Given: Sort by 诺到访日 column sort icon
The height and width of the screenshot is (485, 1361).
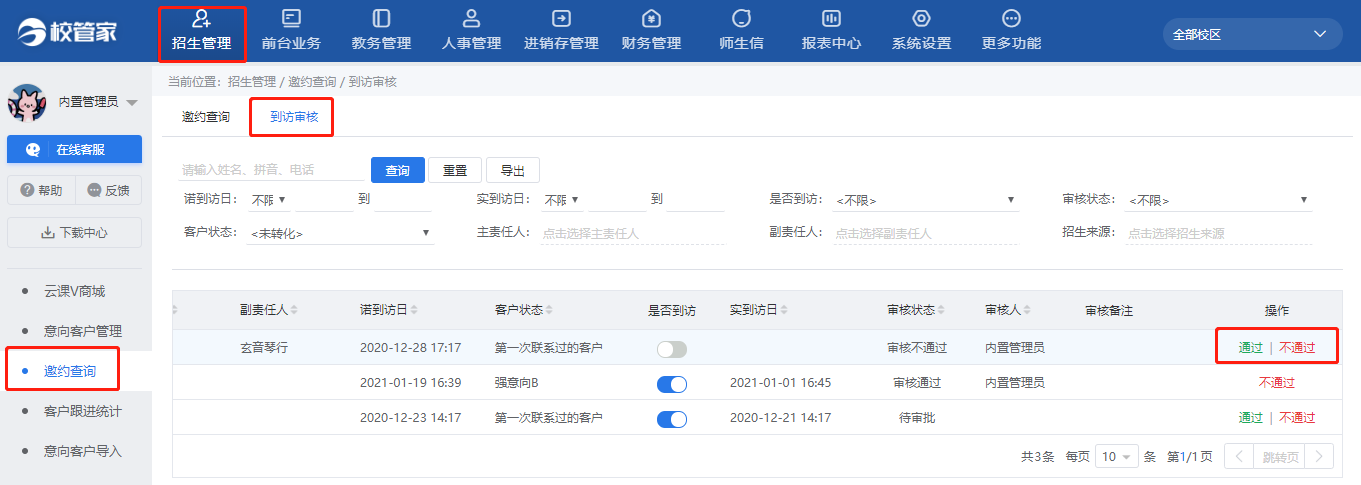Looking at the screenshot, I should (x=414, y=310).
